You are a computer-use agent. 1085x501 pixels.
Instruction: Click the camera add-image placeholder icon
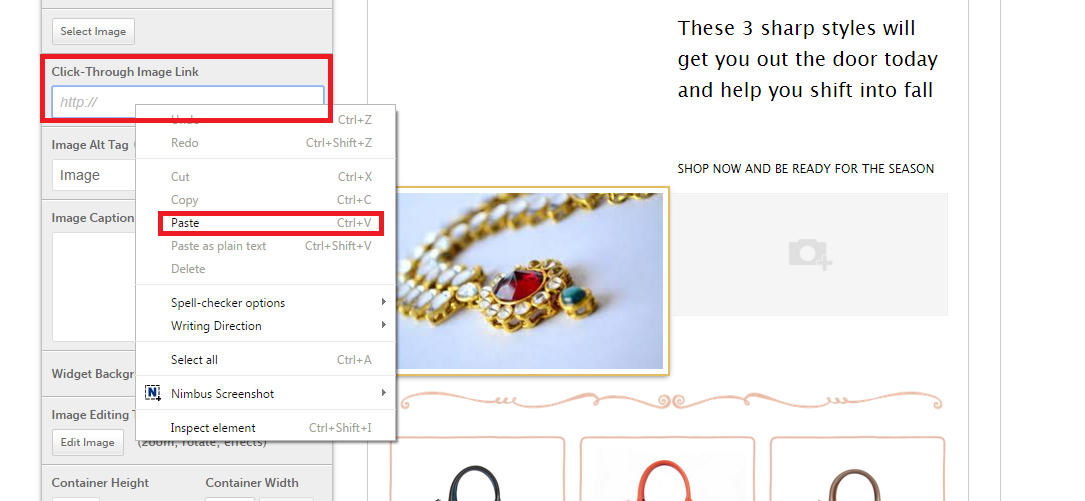(x=810, y=255)
